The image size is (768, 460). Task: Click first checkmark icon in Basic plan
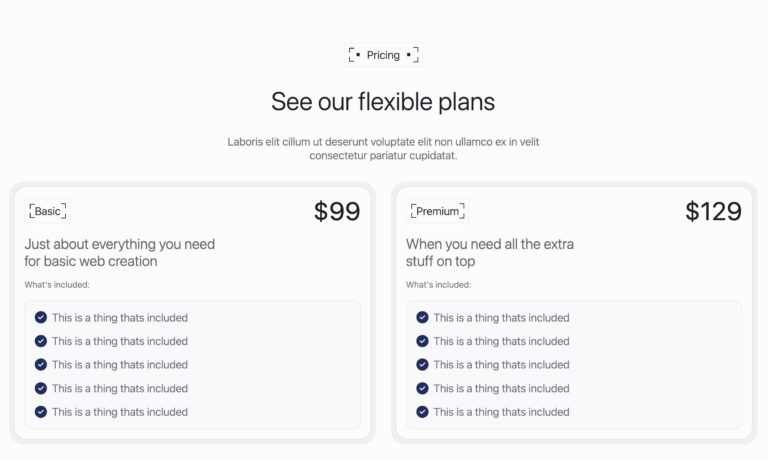(x=41, y=317)
